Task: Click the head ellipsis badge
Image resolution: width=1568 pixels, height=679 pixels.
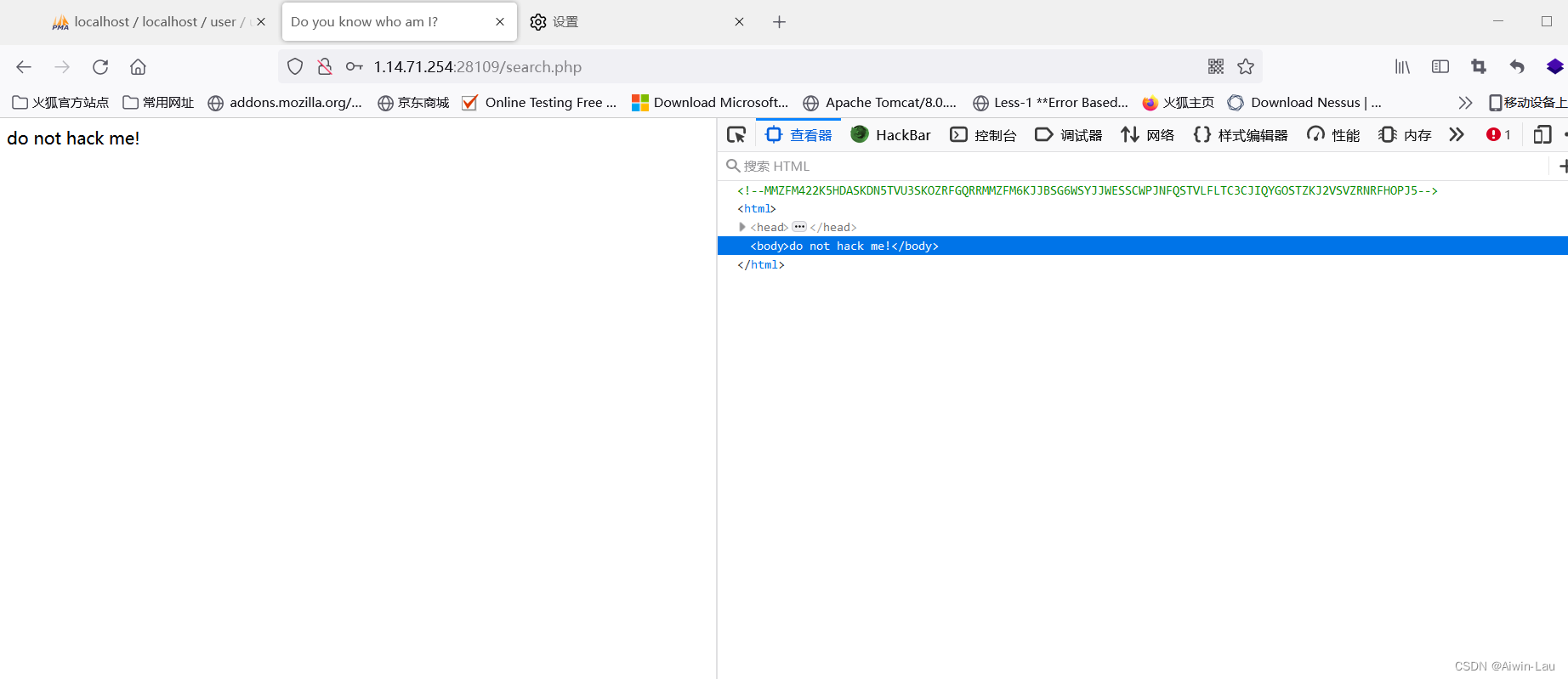Action: click(799, 227)
